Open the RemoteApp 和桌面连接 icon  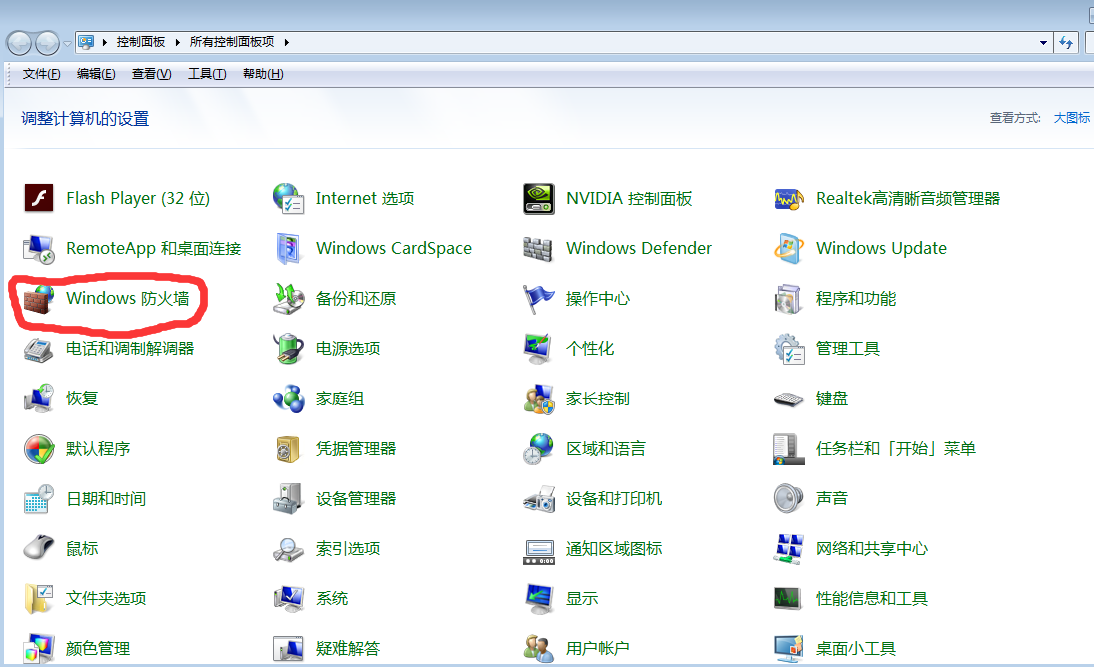point(39,248)
